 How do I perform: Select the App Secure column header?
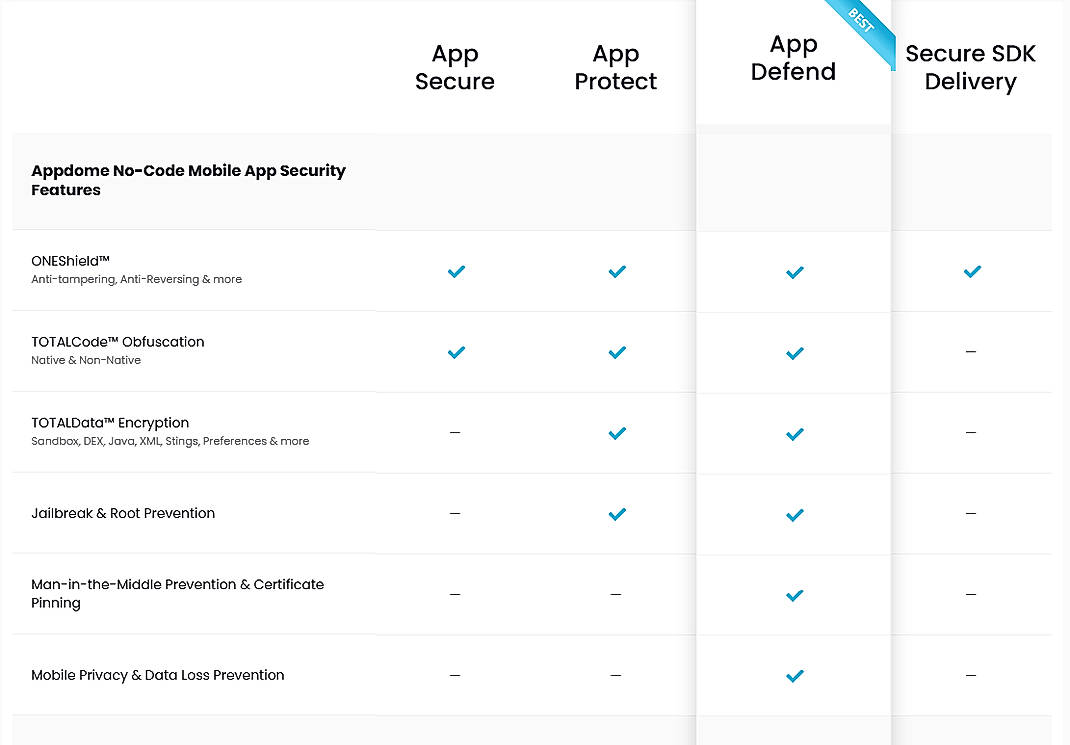click(455, 68)
